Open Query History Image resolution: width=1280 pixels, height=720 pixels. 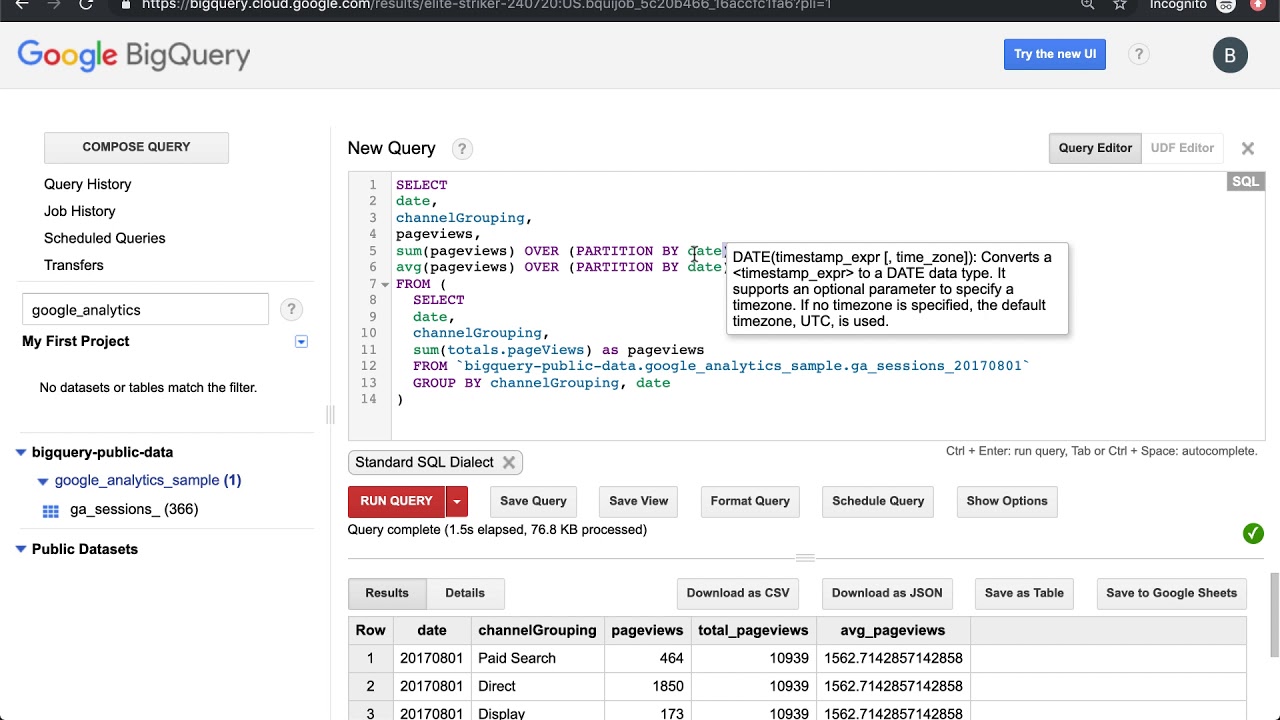[x=88, y=184]
